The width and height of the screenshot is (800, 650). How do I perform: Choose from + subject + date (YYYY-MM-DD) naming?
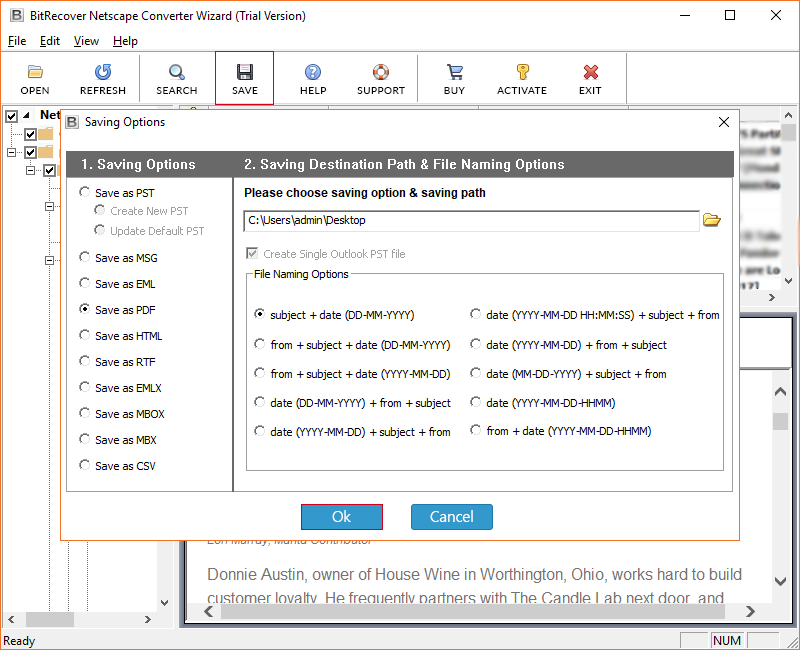pos(353,374)
